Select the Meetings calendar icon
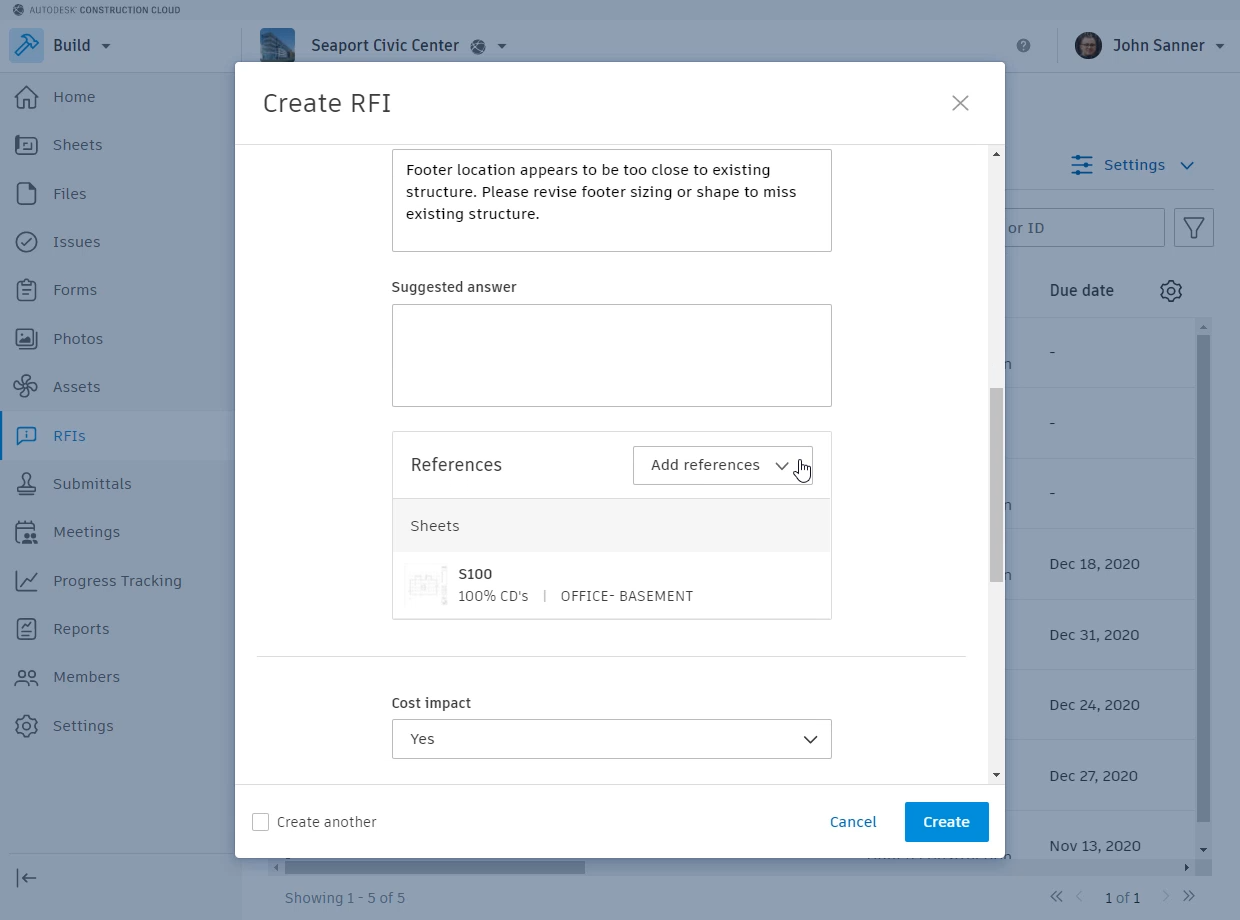1240x920 pixels. (27, 531)
